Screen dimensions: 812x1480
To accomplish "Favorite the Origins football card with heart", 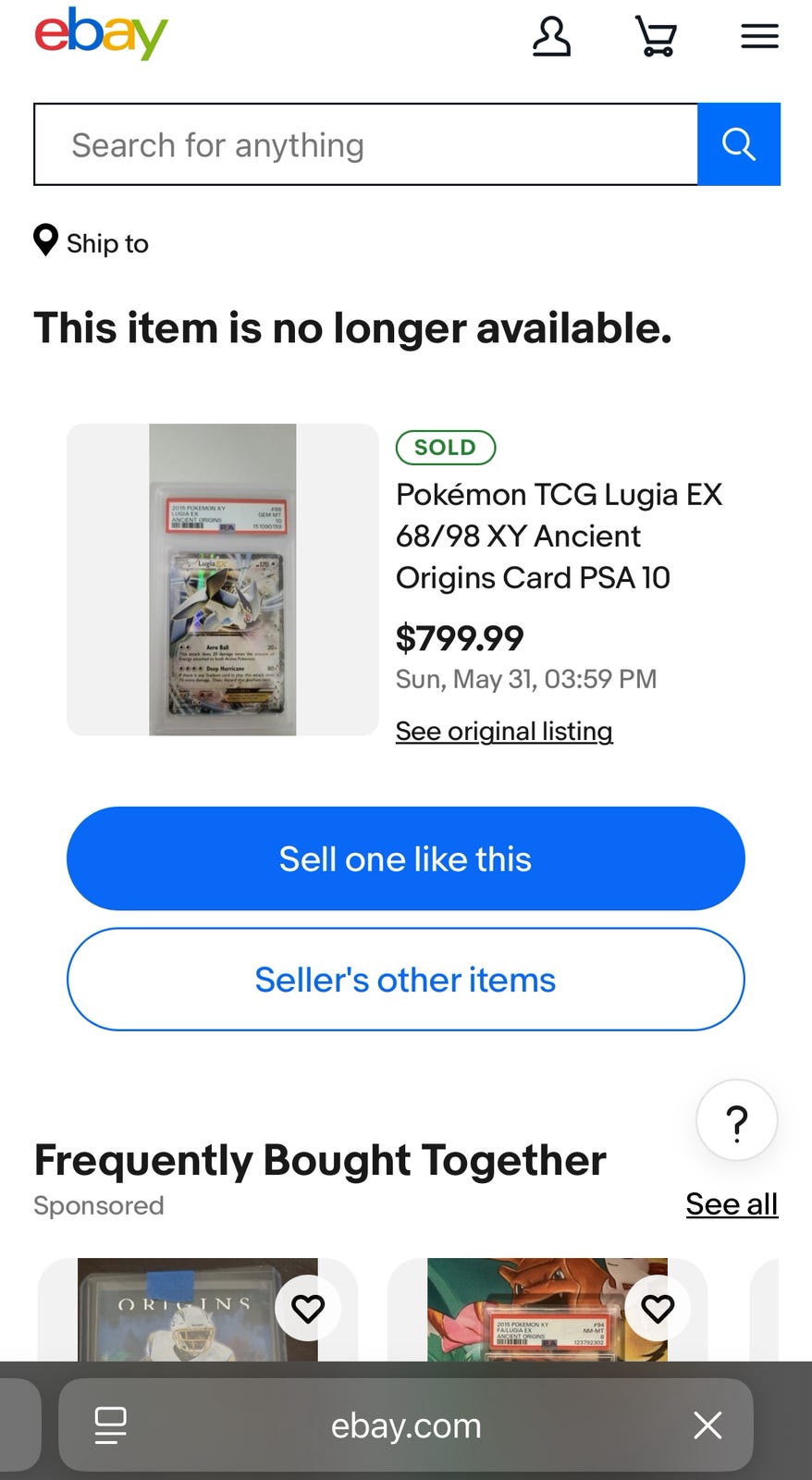I will [x=308, y=1308].
